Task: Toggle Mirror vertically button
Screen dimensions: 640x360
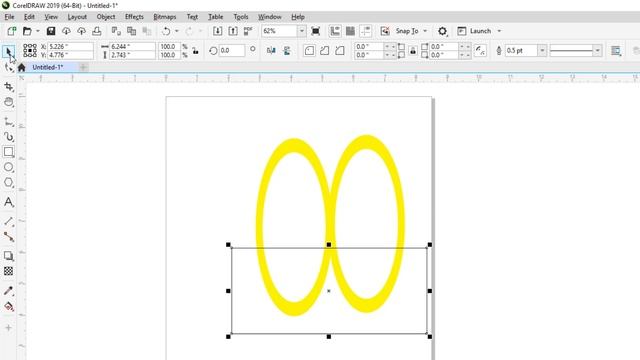Action: coord(287,51)
